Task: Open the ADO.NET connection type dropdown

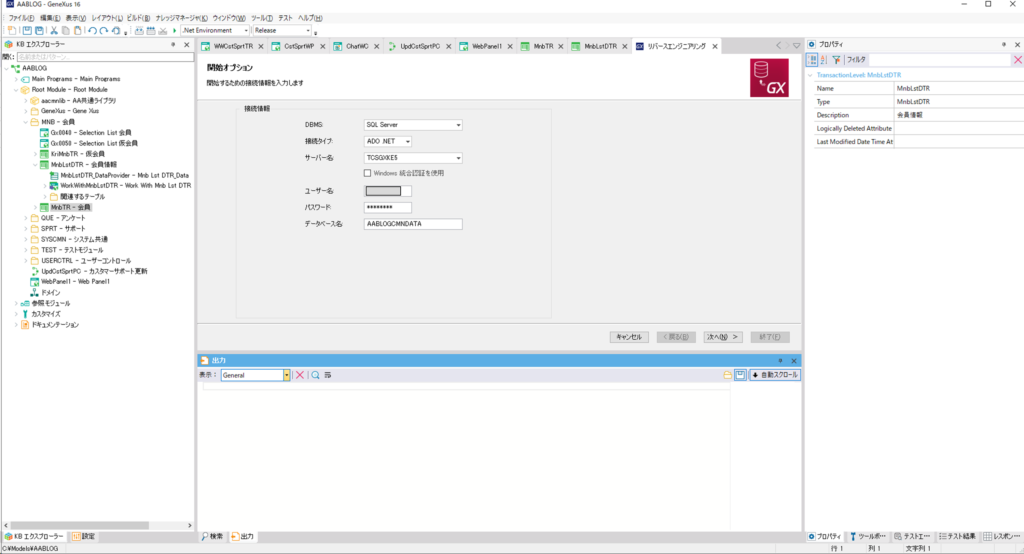Action: coord(408,141)
